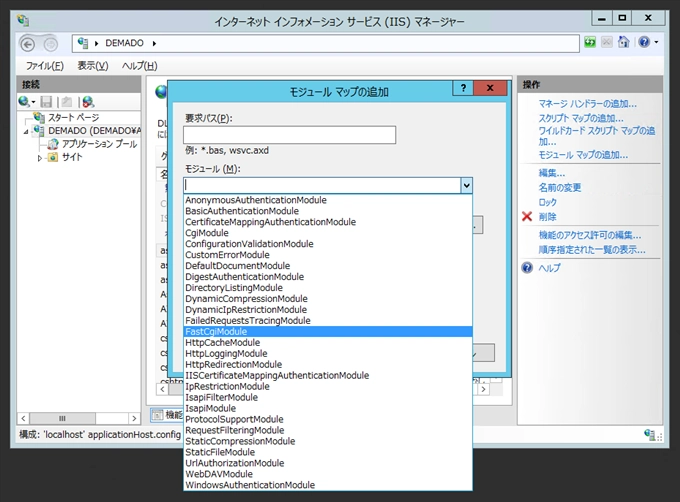Click the Up folder icon in Connections pane
680x502 pixels.
[66, 102]
